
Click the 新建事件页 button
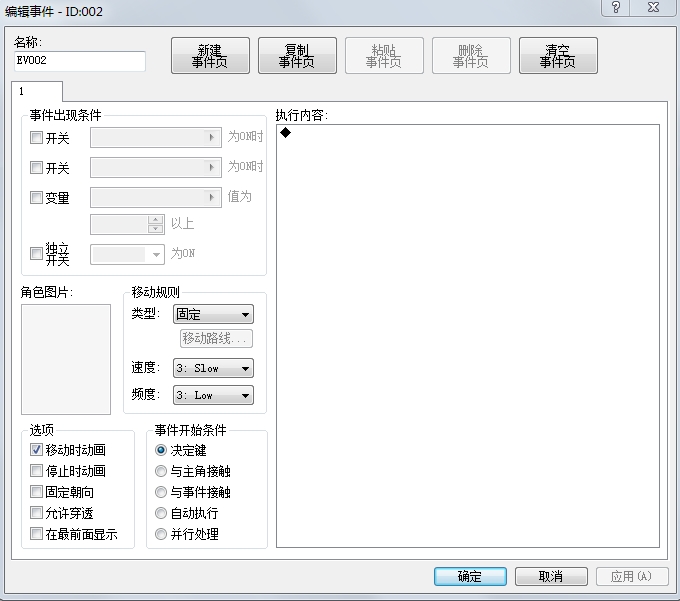pyautogui.click(x=210, y=56)
